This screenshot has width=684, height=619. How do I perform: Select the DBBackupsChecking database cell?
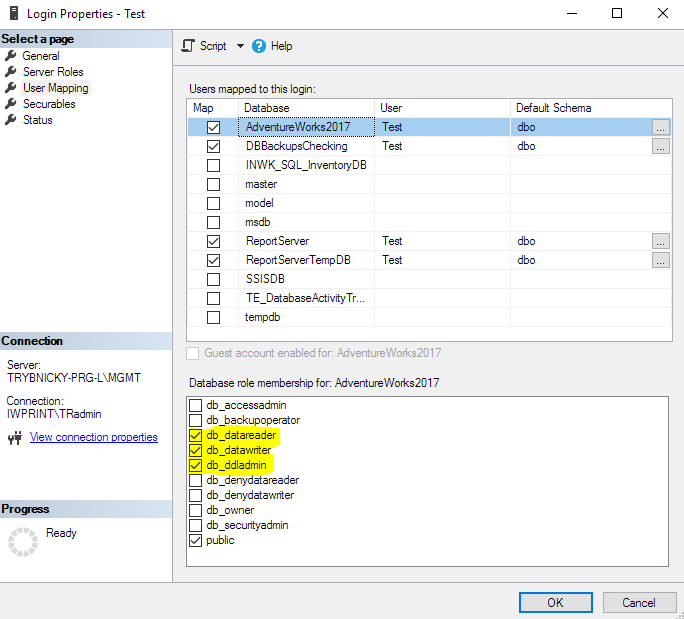tap(307, 146)
